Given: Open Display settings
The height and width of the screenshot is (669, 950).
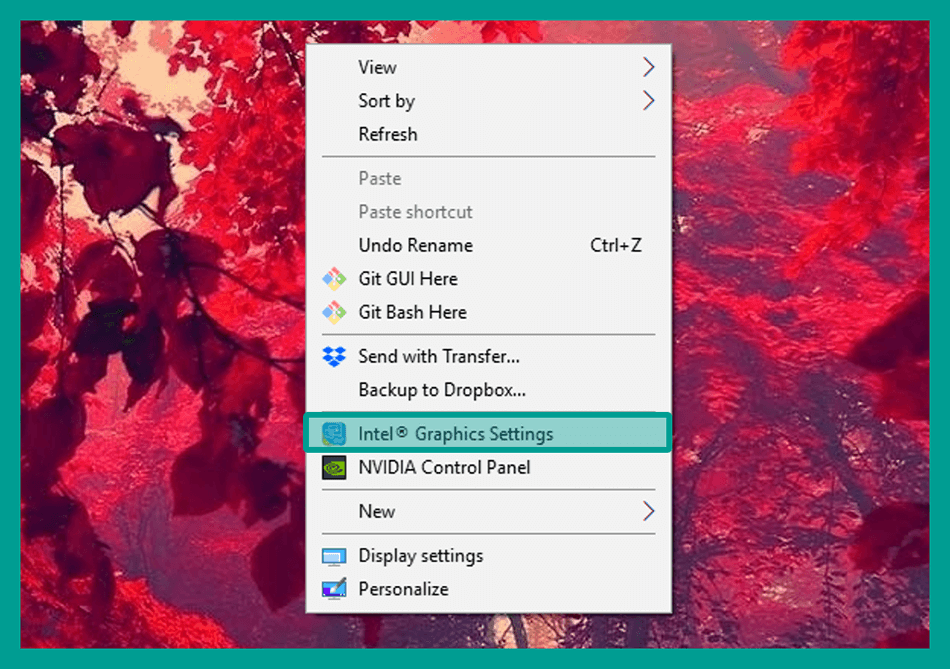Looking at the screenshot, I should pyautogui.click(x=488, y=556).
